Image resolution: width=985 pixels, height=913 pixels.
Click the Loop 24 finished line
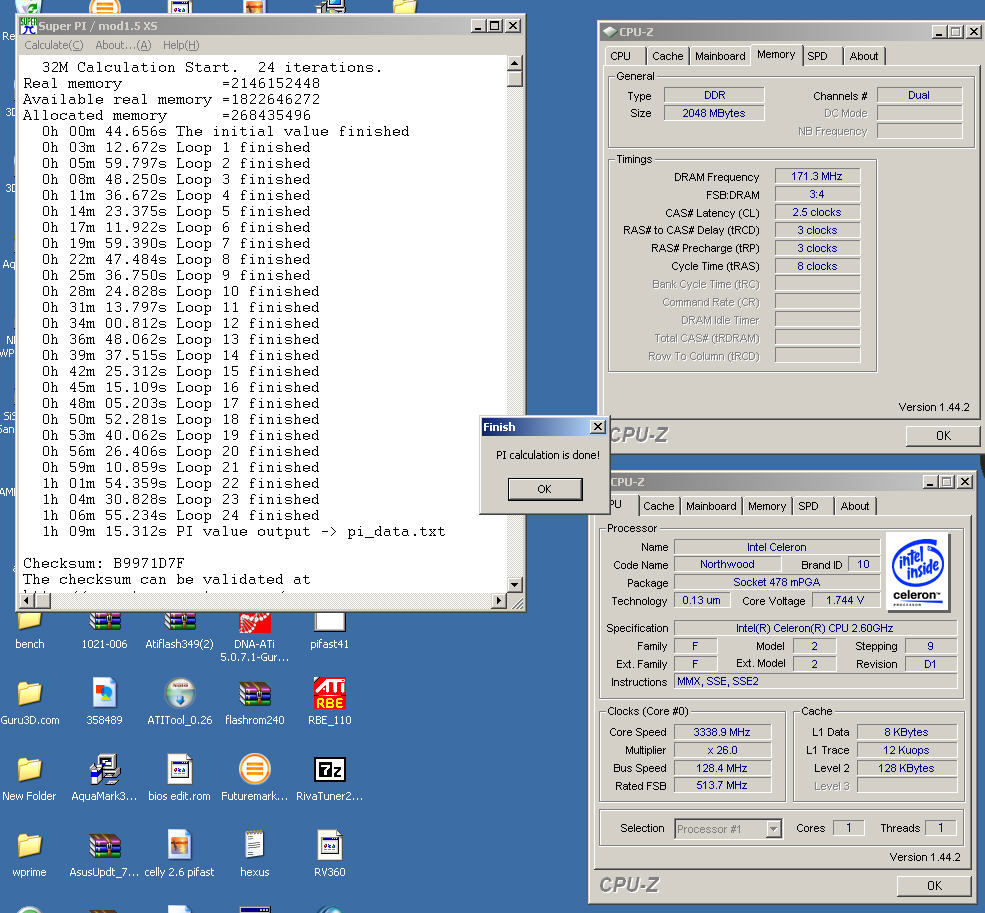[x=181, y=515]
